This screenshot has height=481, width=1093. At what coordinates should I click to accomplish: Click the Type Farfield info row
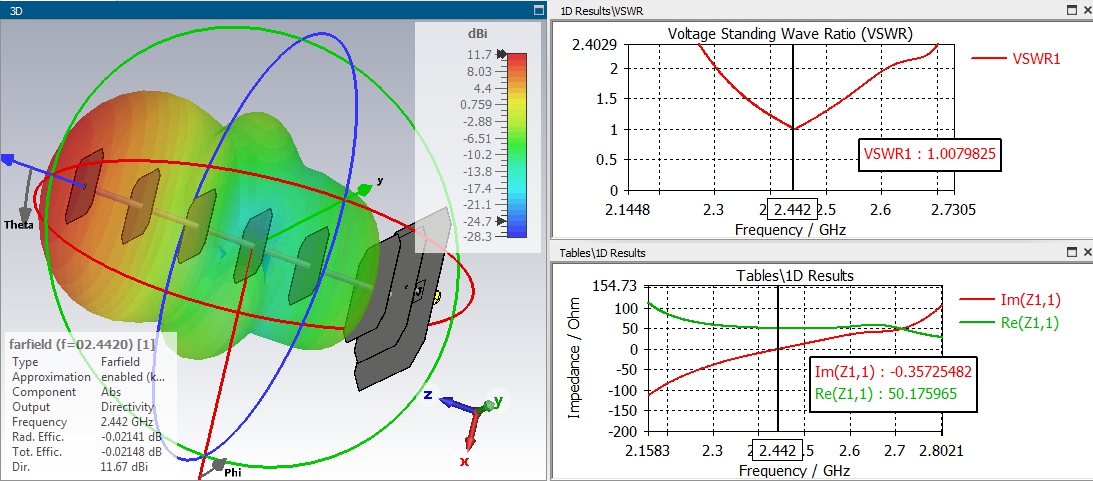click(76, 362)
